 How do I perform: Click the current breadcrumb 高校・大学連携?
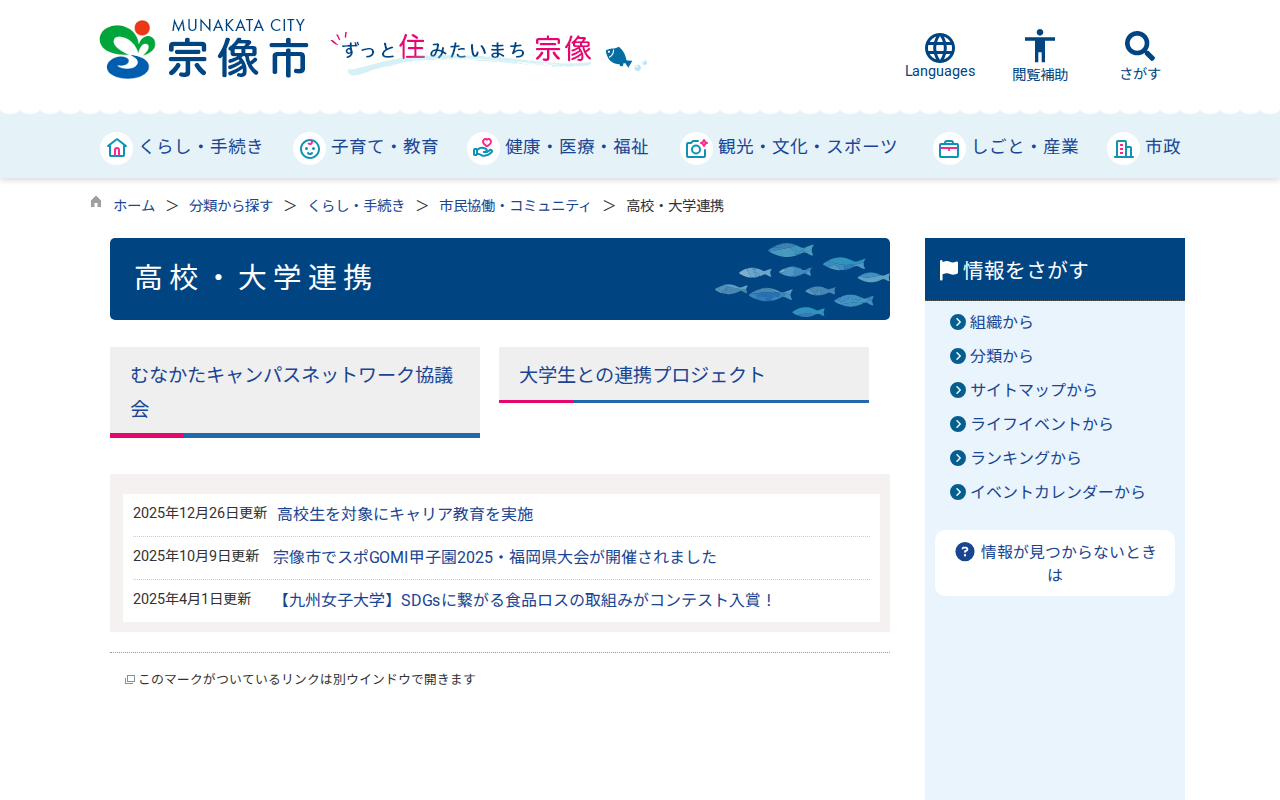coord(675,206)
